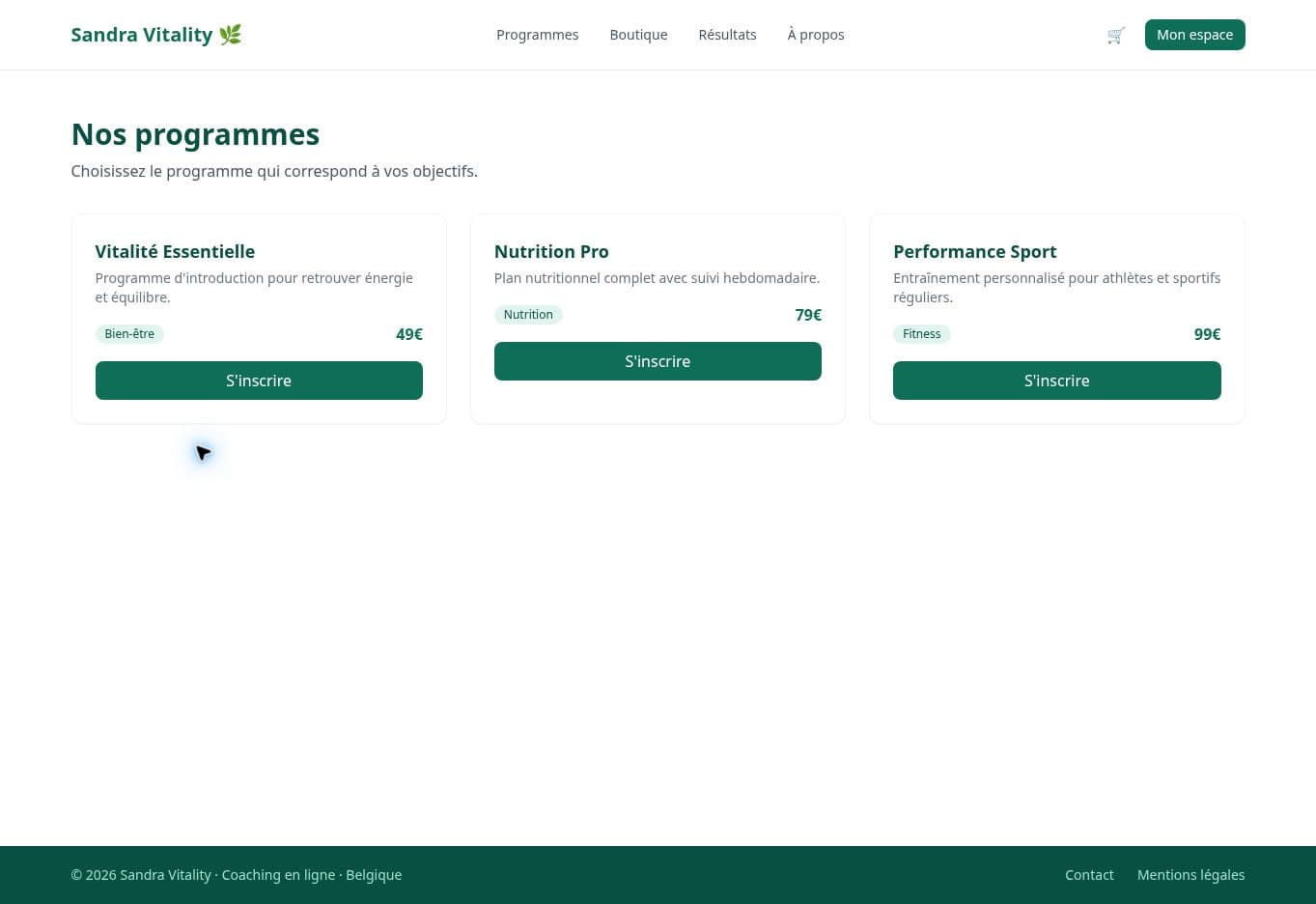Click the 49€ price

pyautogui.click(x=409, y=334)
